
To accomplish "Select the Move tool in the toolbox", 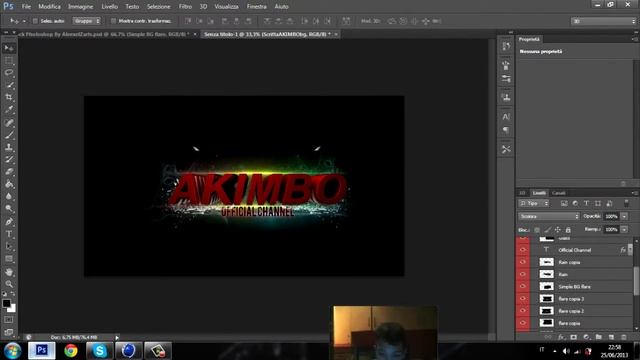I will tap(9, 48).
